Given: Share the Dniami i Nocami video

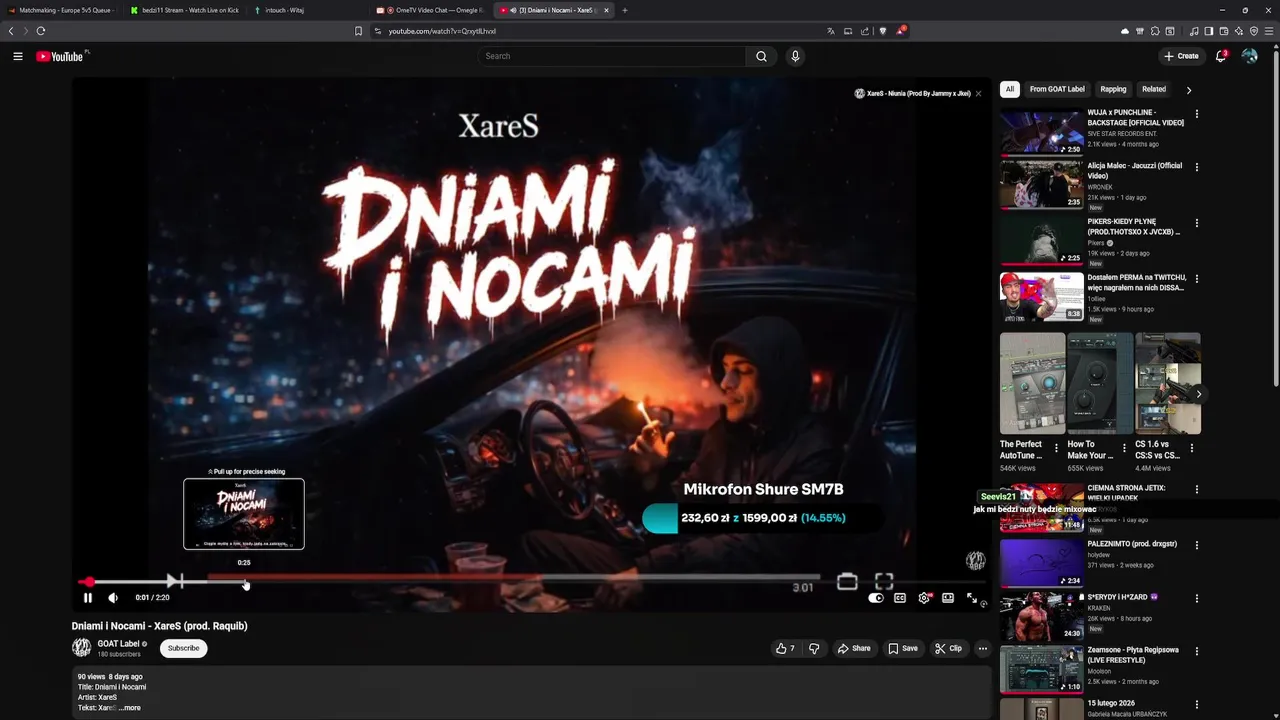Looking at the screenshot, I should (x=854, y=648).
